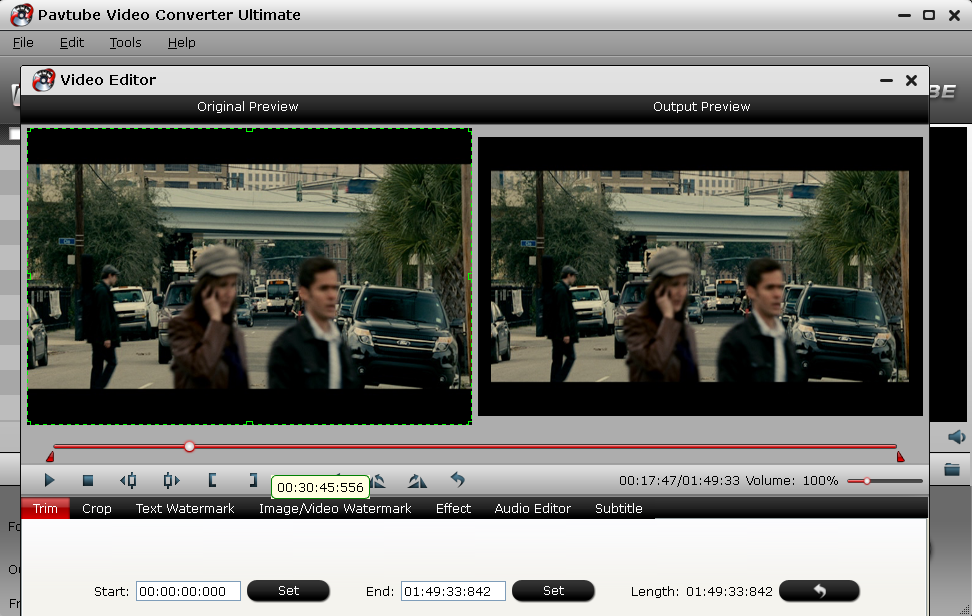972x616 pixels.
Task: Step to the next frame
Action: 171,480
